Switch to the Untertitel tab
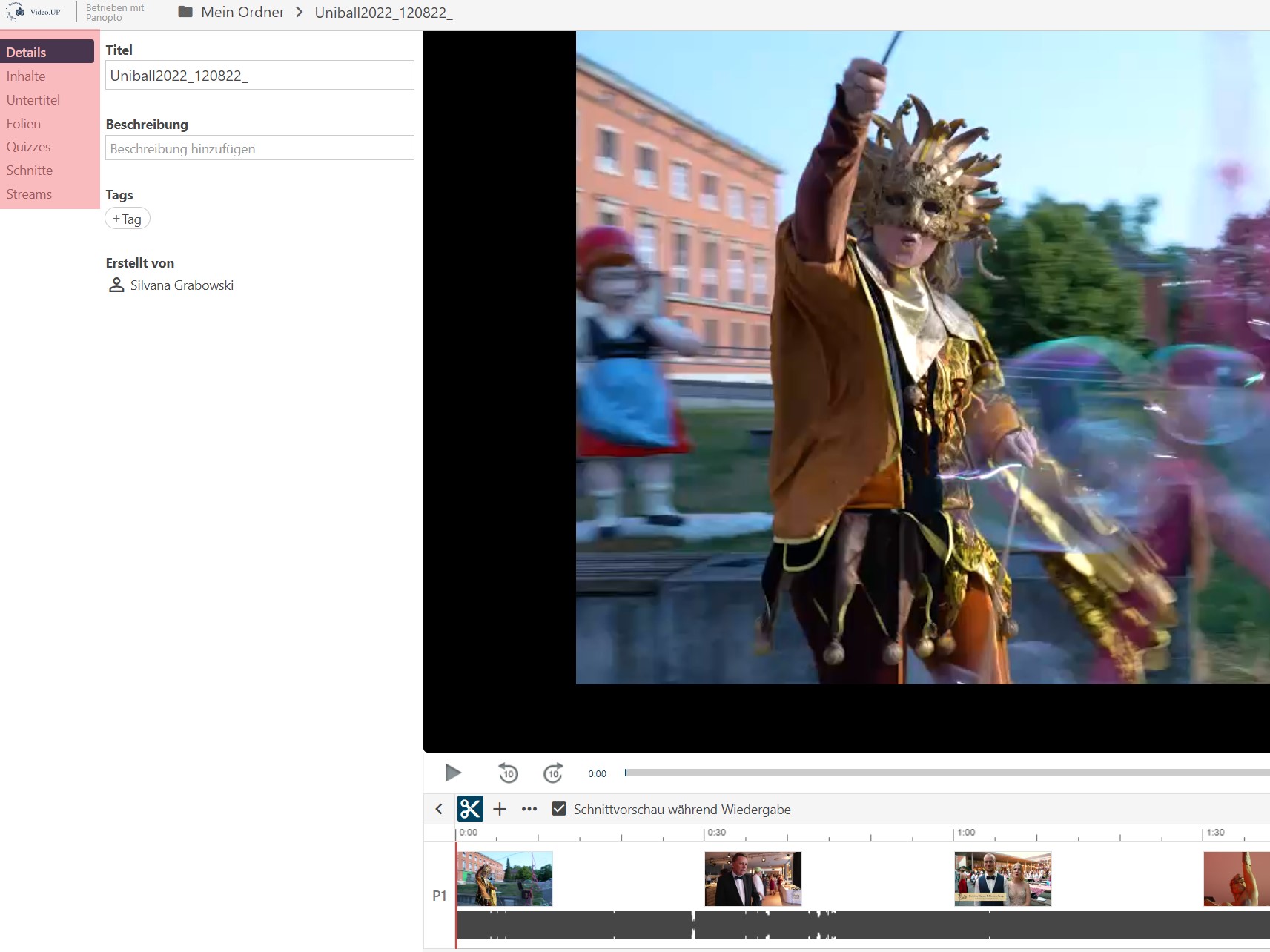The image size is (1270, 952). [33, 100]
